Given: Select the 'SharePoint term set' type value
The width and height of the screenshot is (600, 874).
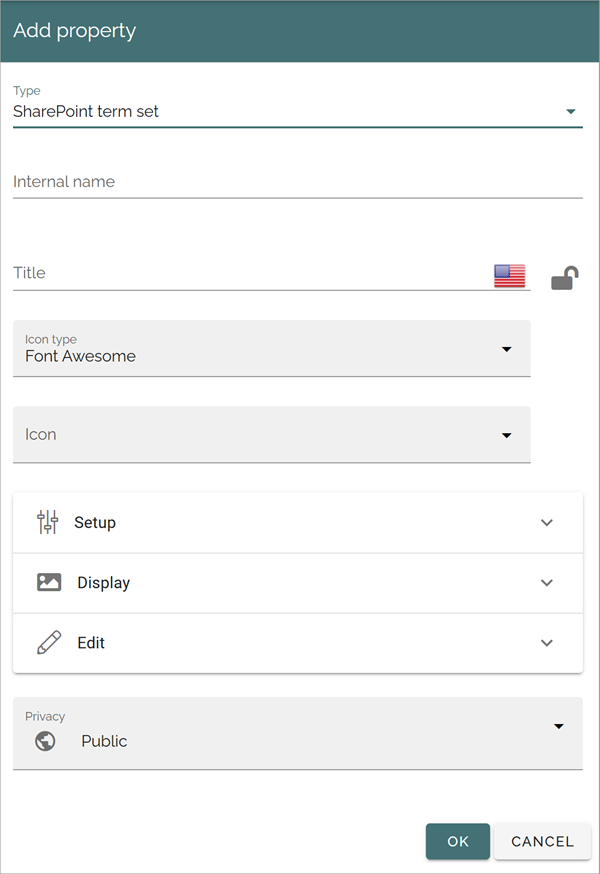Looking at the screenshot, I should coord(86,111).
